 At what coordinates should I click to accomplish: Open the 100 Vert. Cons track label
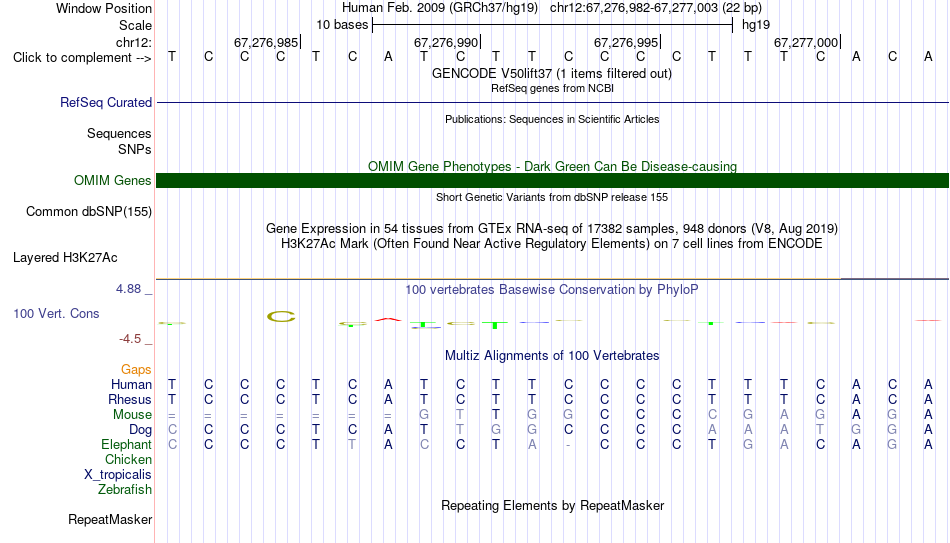tap(56, 313)
